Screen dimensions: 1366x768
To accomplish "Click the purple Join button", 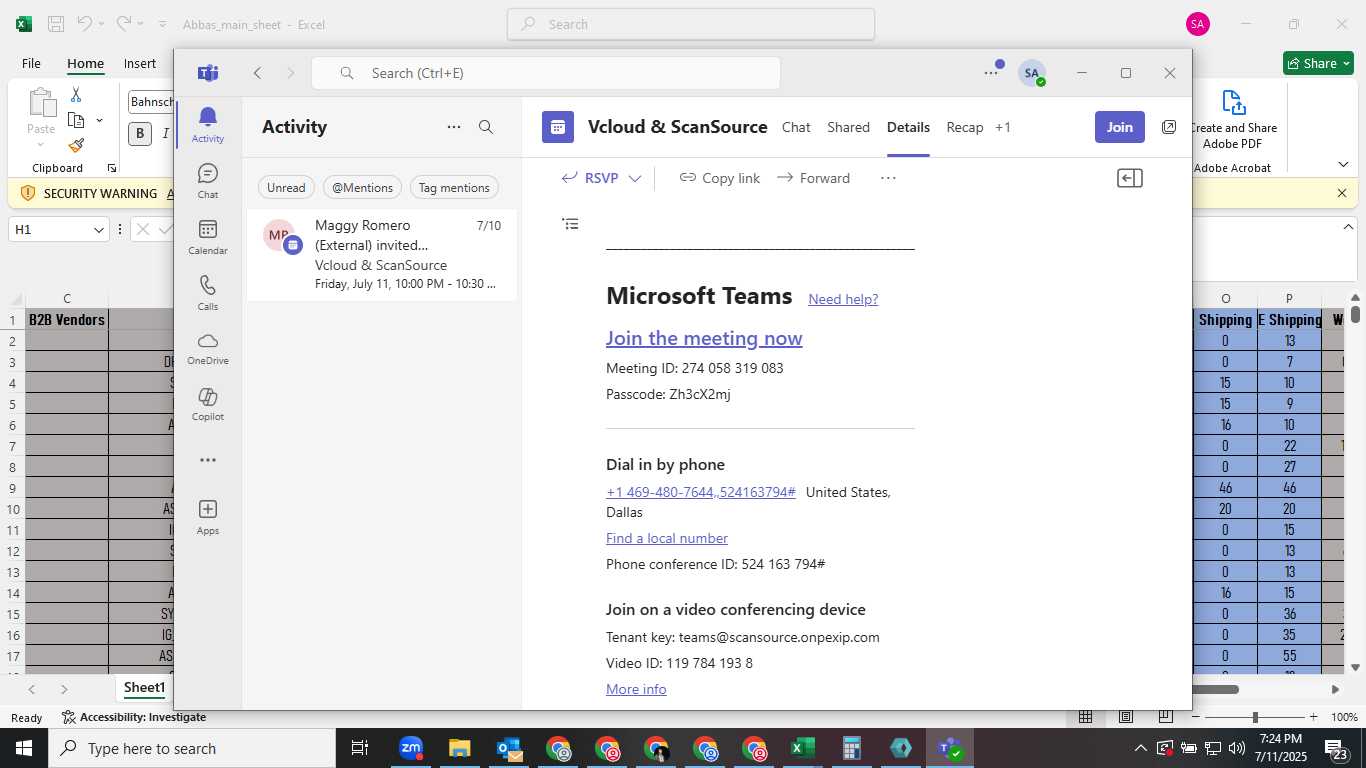I will point(1120,127).
